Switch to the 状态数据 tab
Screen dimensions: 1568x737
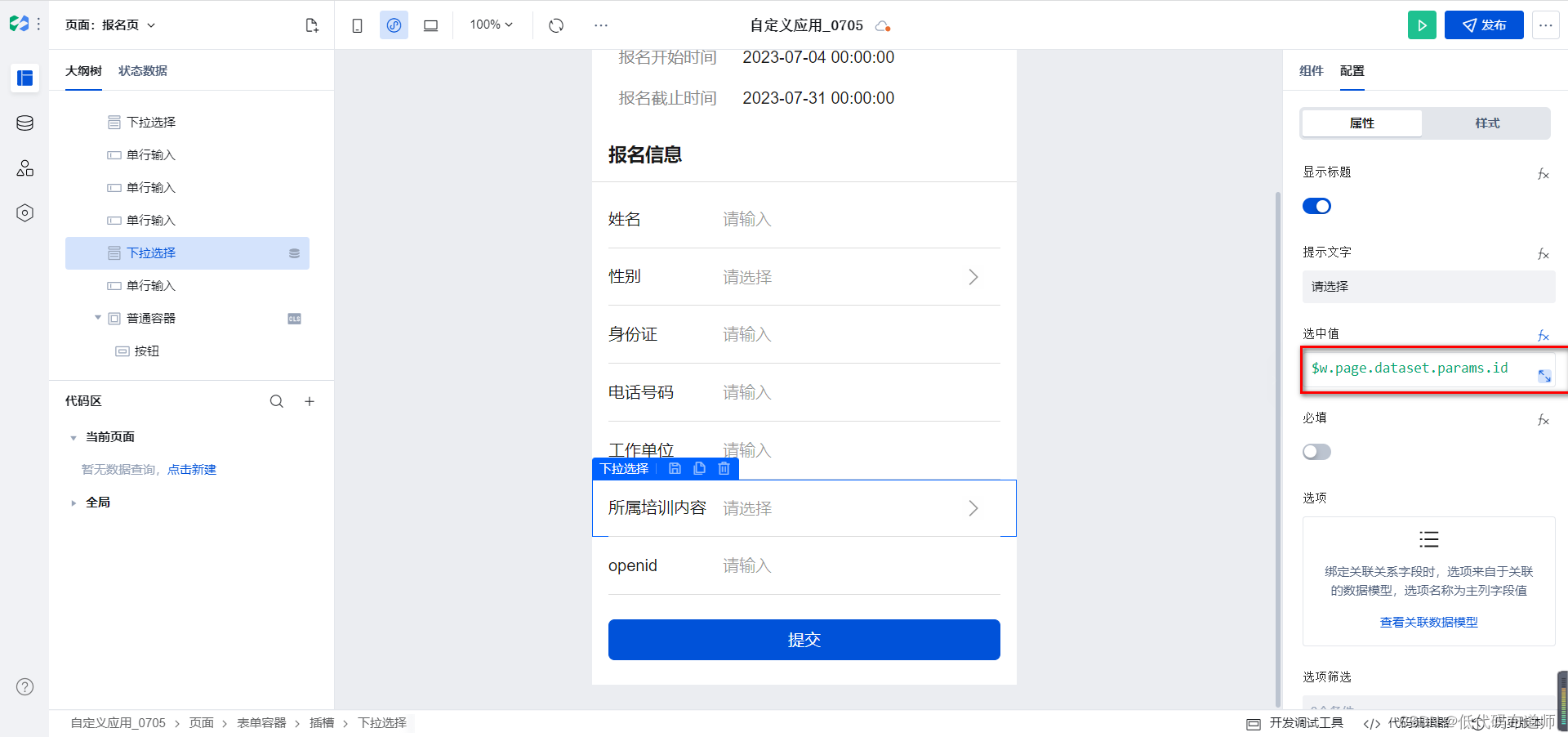pyautogui.click(x=143, y=71)
